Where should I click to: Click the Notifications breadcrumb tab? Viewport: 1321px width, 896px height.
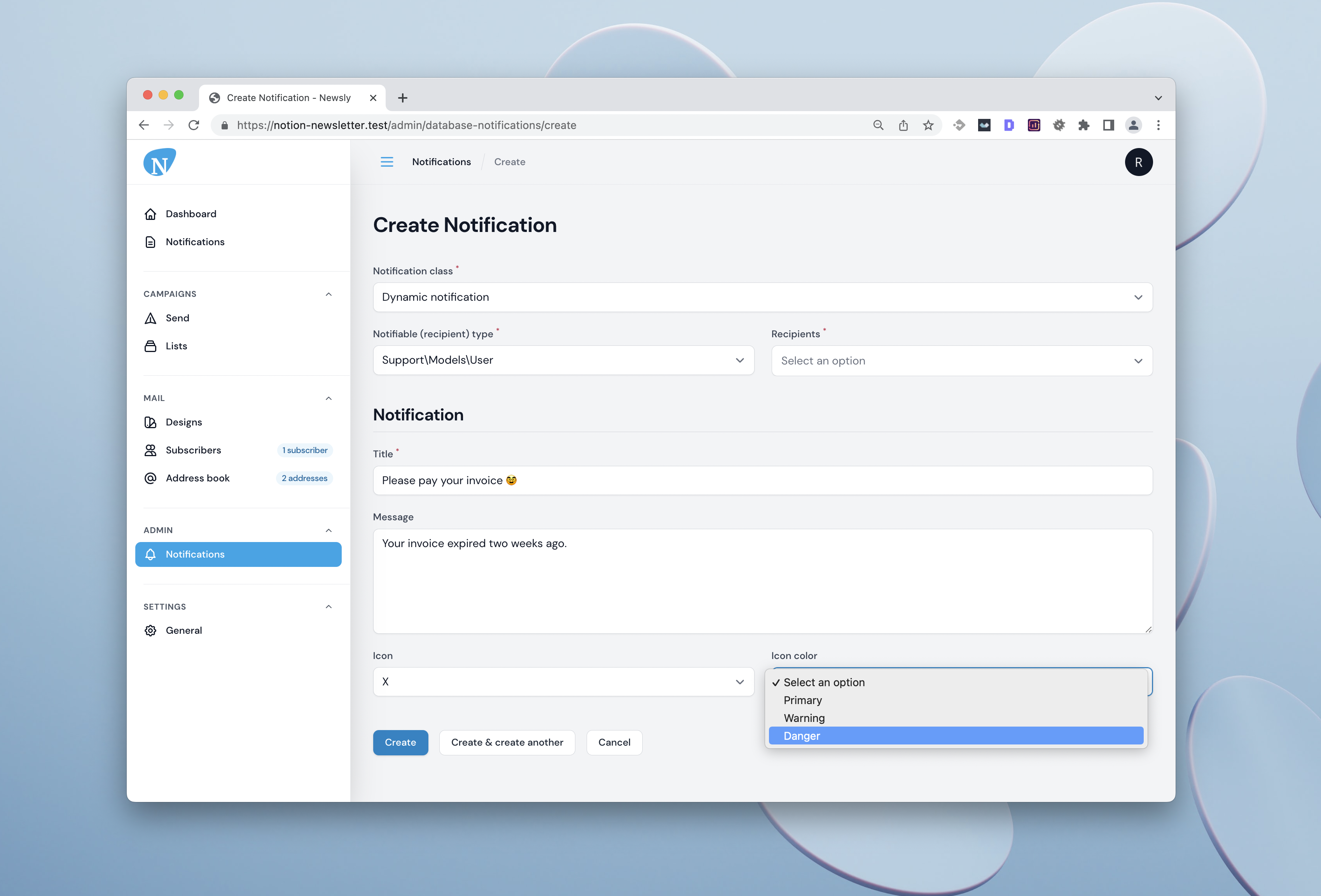[x=440, y=161]
